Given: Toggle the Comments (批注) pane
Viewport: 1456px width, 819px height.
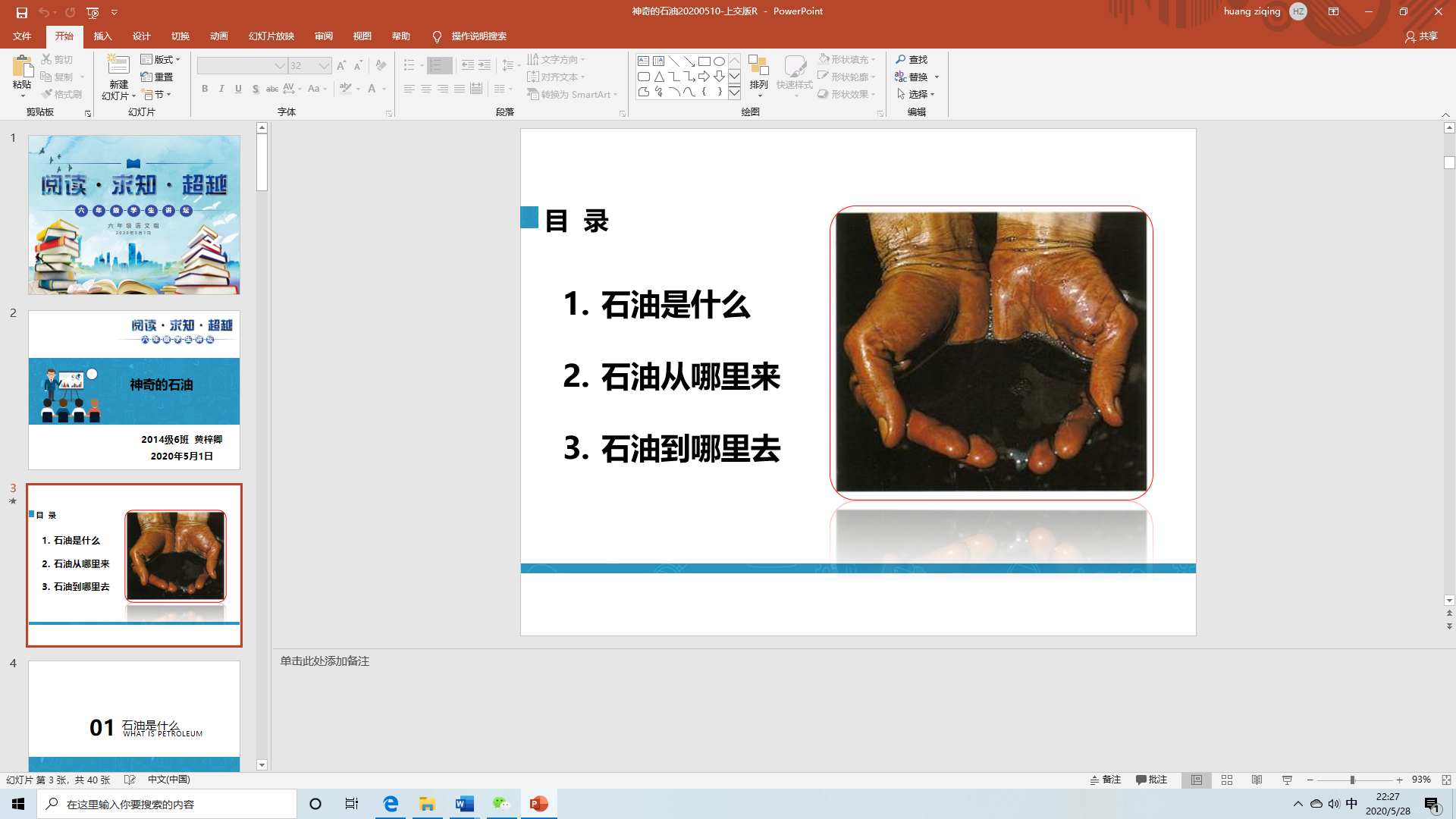Looking at the screenshot, I should (1151, 780).
